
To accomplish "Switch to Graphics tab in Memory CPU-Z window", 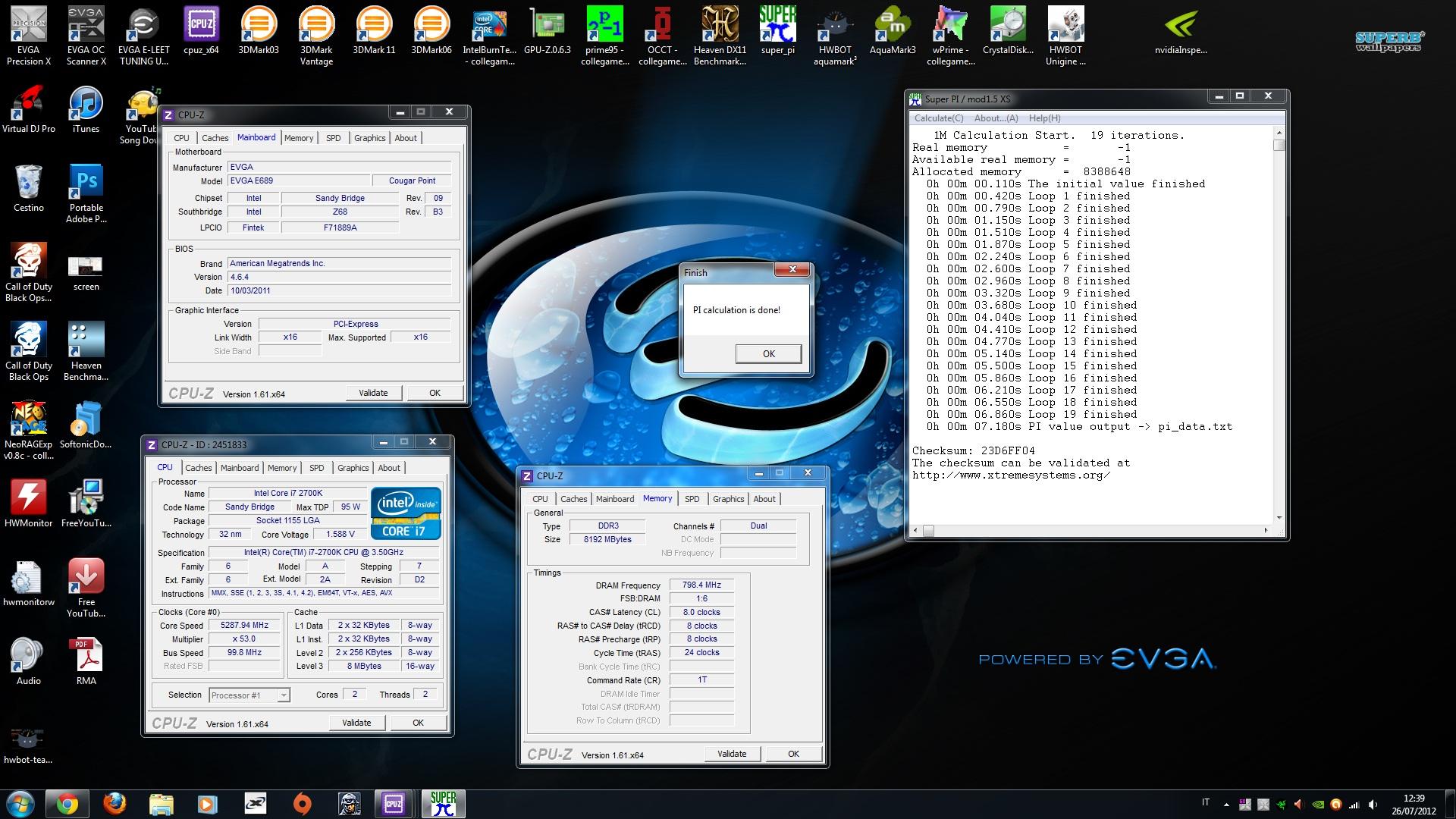I will point(729,499).
